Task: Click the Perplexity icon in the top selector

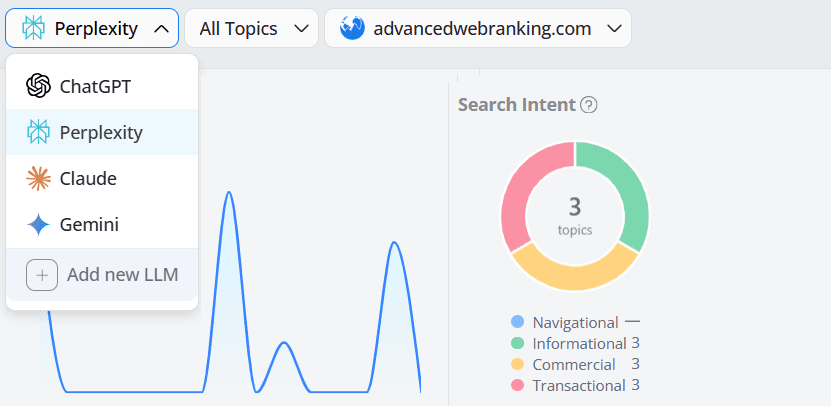Action: (34, 28)
